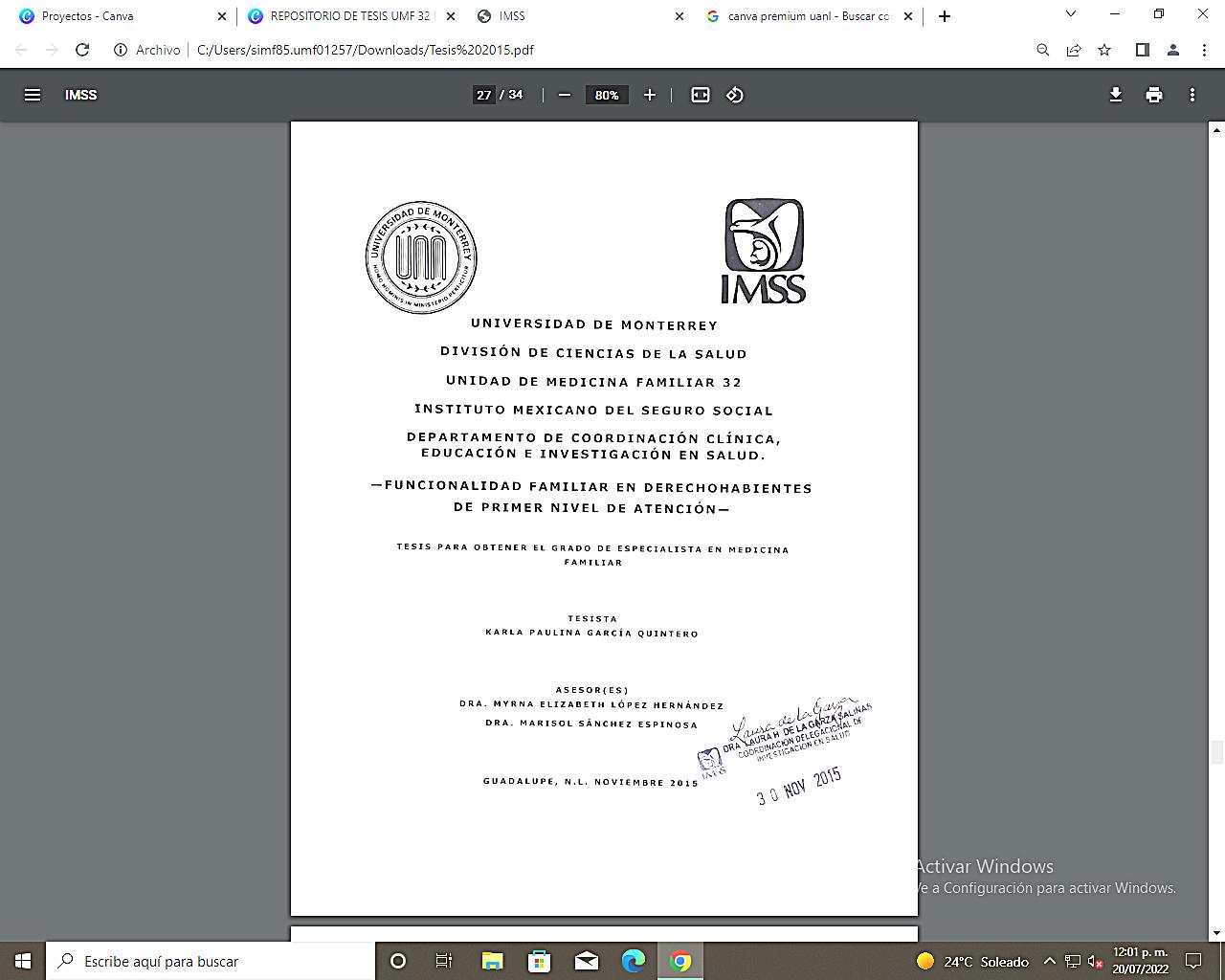Go back to previous page in browser

(21, 50)
